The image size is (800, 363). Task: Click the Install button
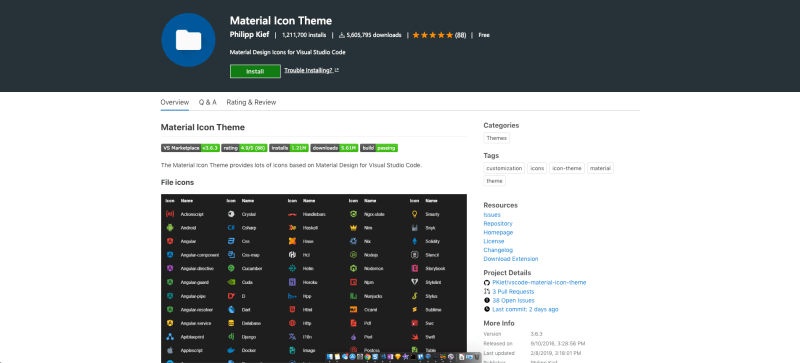click(x=255, y=71)
